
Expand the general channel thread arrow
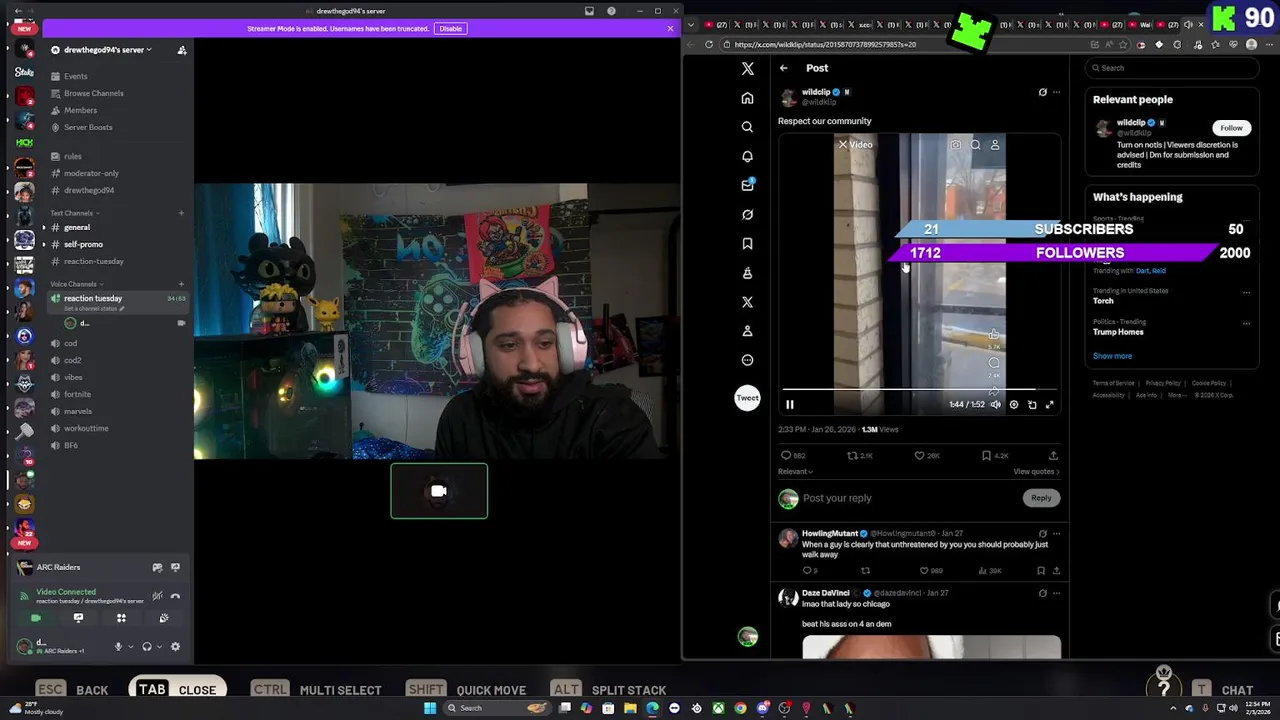pyautogui.click(x=43, y=227)
